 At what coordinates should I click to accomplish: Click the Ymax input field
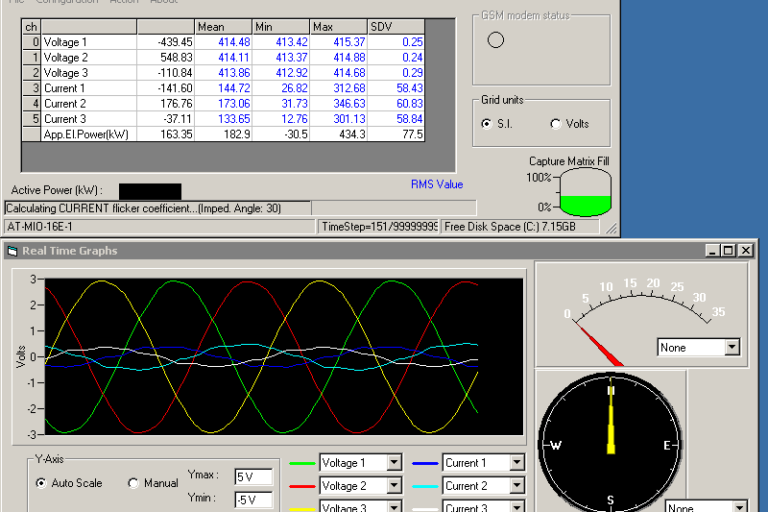(253, 476)
